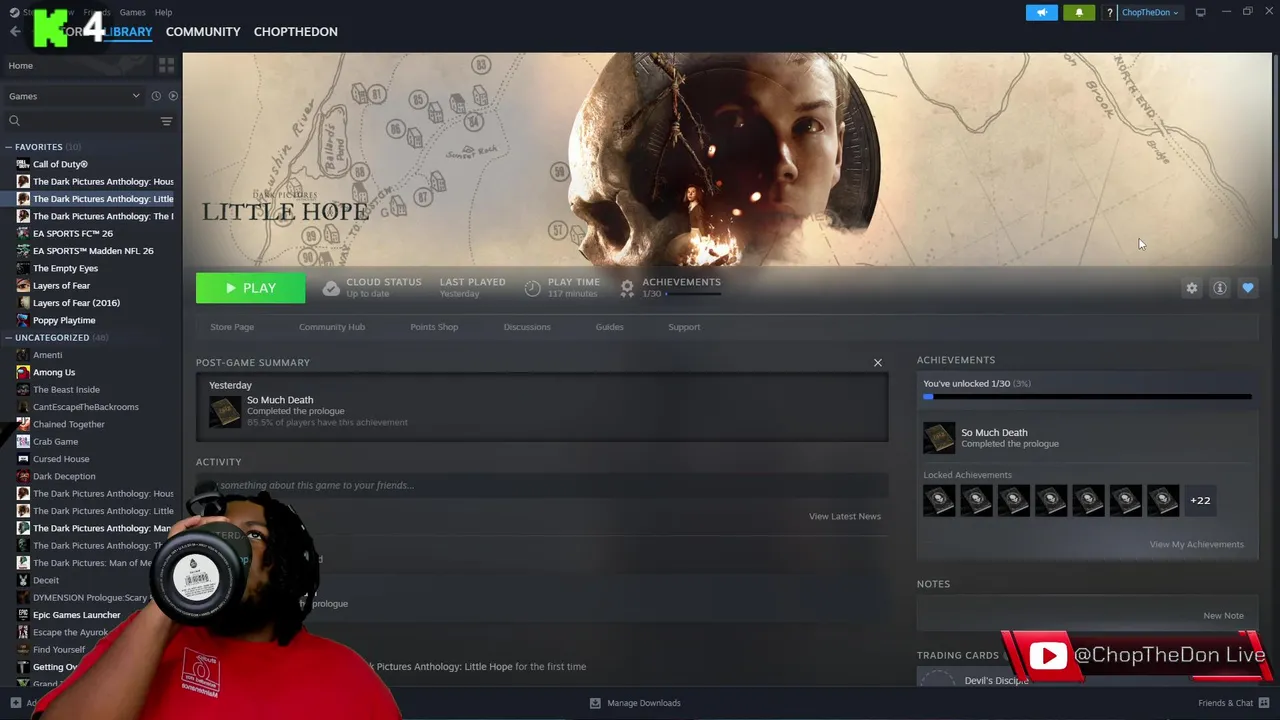Click the achievements progress bar

pyautogui.click(x=1087, y=397)
